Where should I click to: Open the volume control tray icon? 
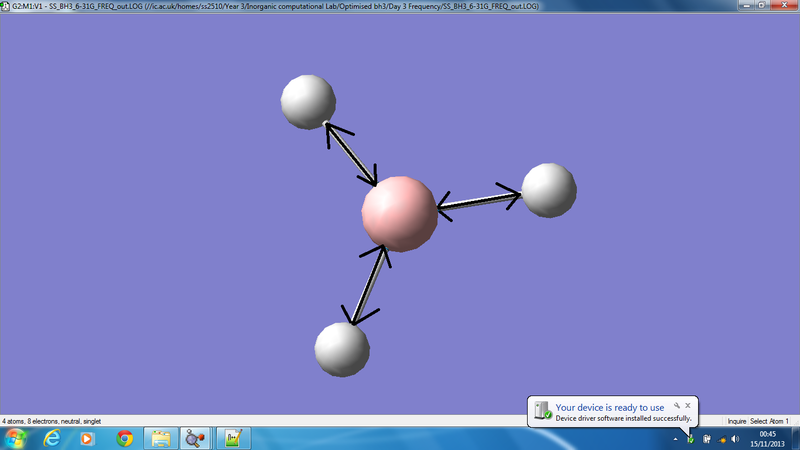point(735,439)
